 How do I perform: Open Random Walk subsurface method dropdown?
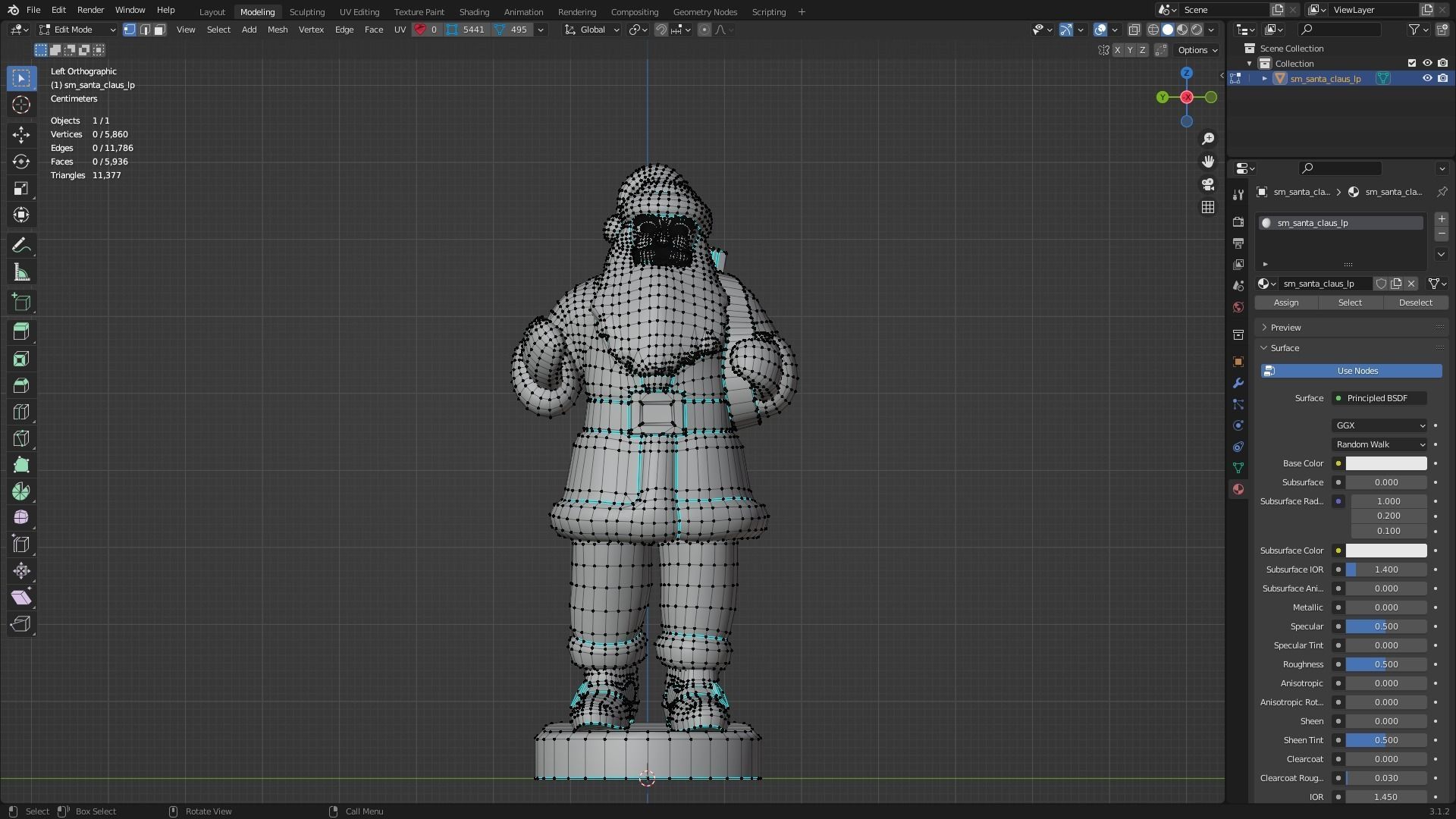click(1379, 444)
